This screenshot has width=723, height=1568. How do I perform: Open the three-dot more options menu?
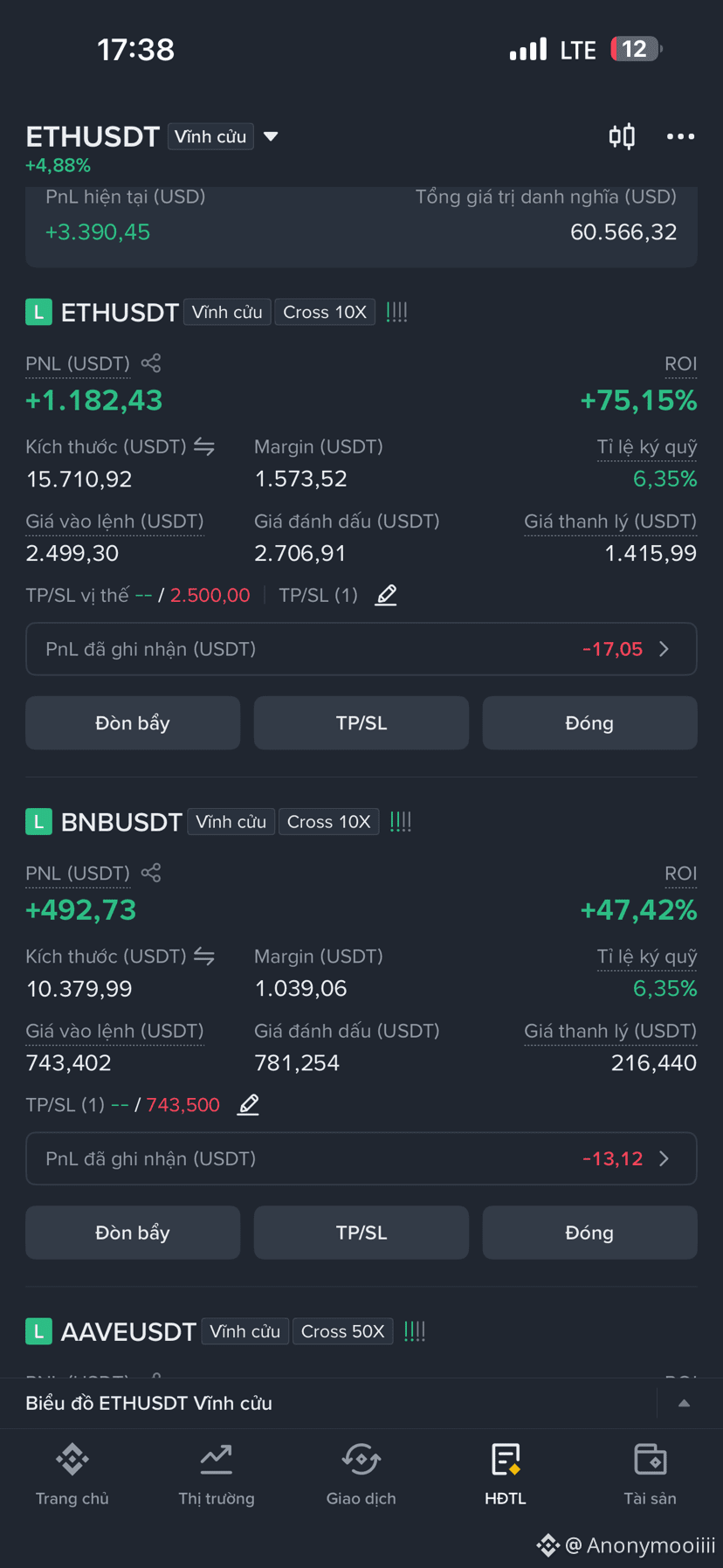(x=680, y=136)
